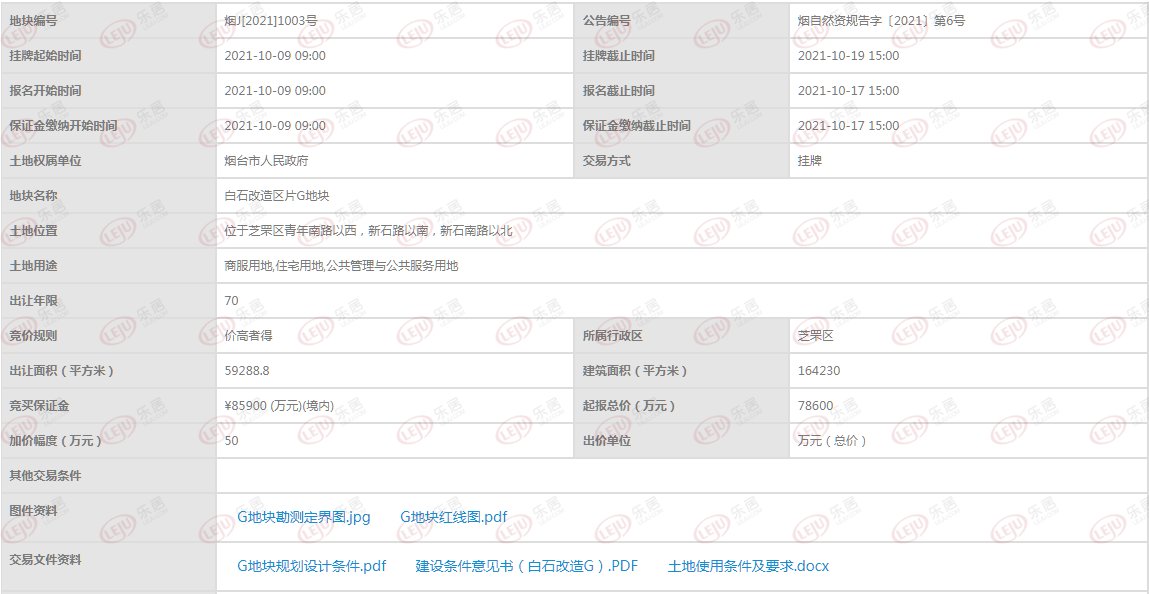
Task: Click 保证金缴纳开始时间 label
Action: (x=63, y=125)
